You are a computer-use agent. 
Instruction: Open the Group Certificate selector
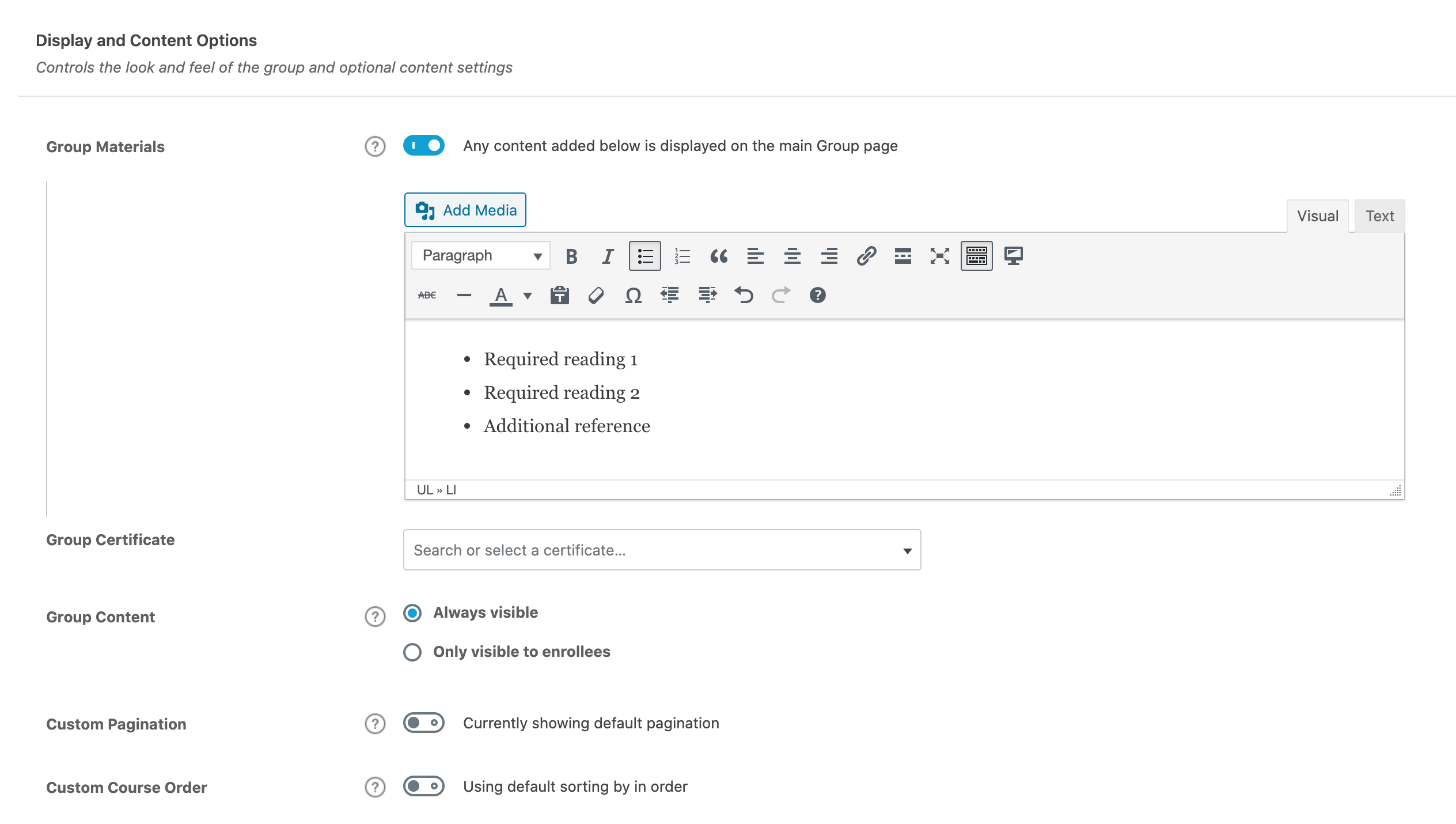tap(907, 550)
